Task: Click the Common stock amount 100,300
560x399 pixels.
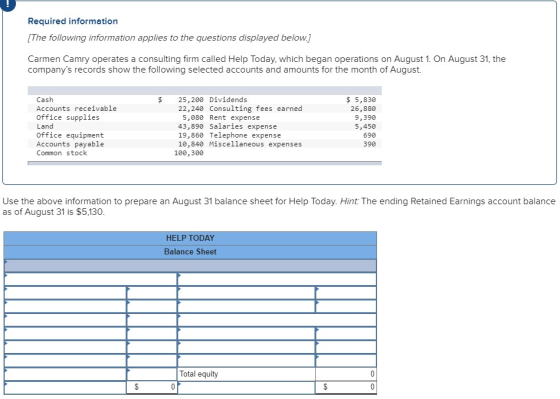Action: click(x=189, y=153)
